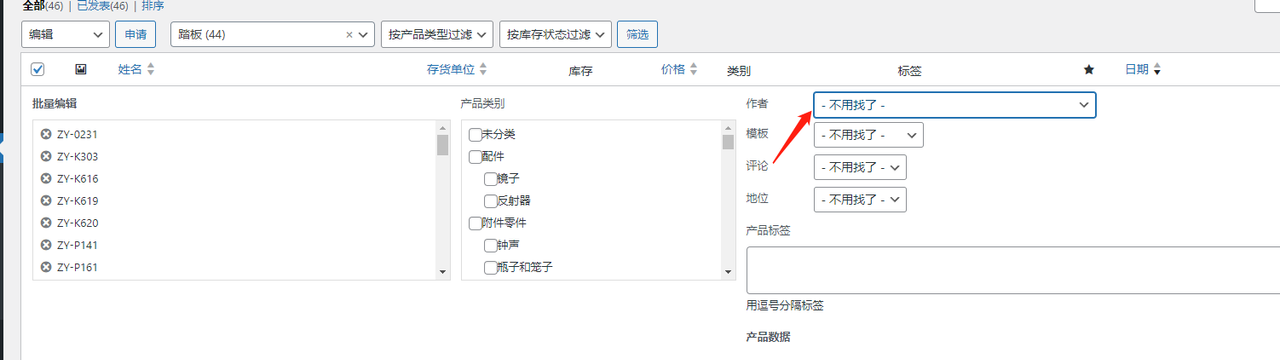Viewport: 1280px width, 360px height.
Task: Click the 标签 column header
Action: [909, 71]
